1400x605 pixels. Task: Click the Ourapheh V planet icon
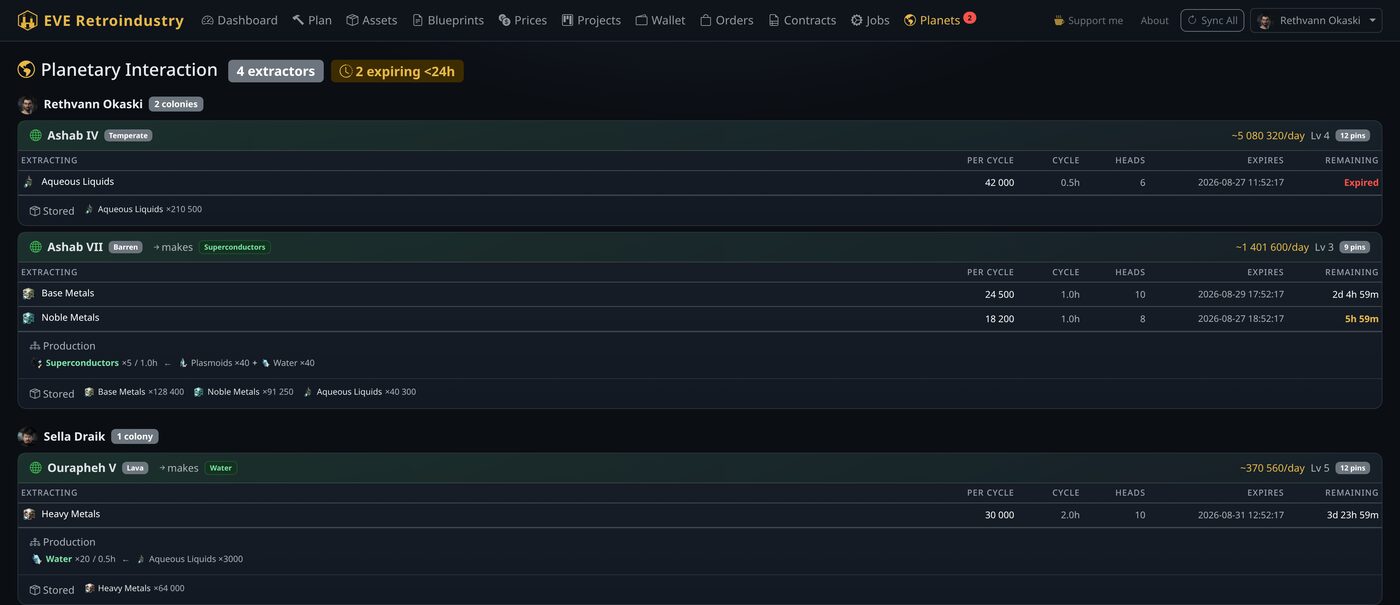pyautogui.click(x=36, y=467)
